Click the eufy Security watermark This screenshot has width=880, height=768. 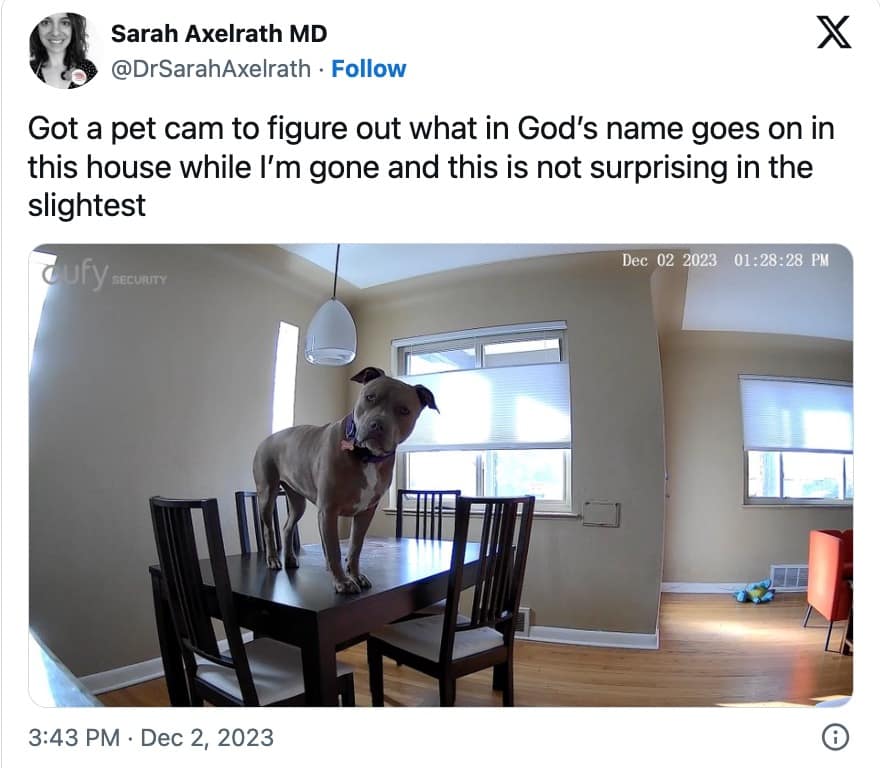(104, 274)
